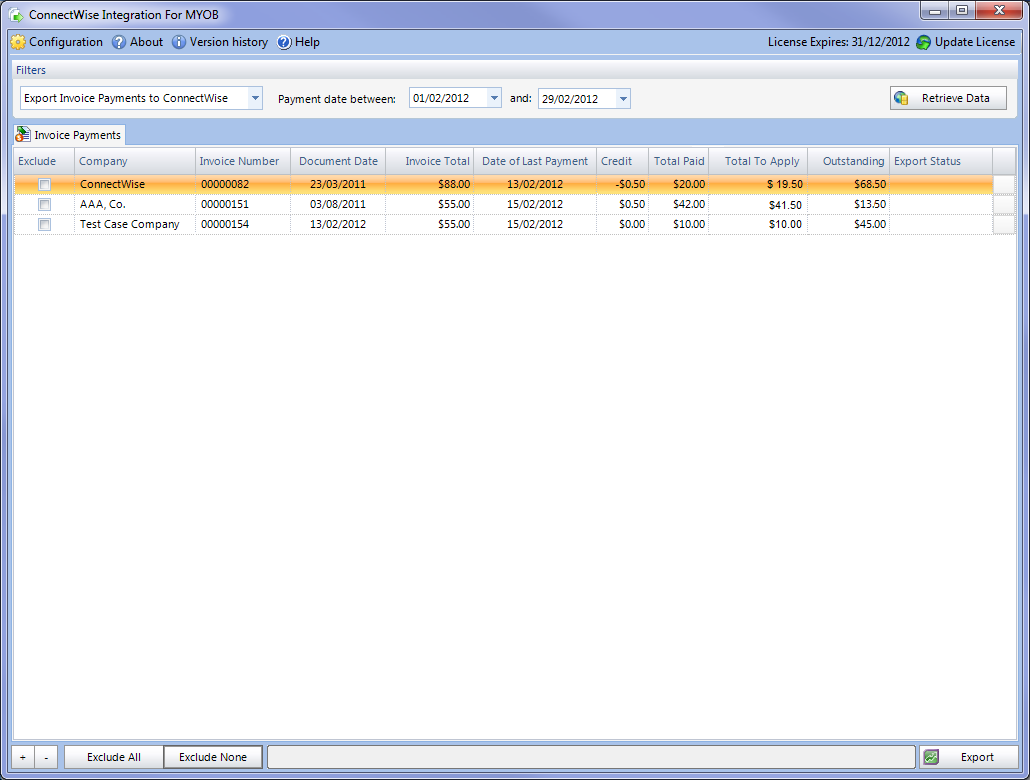Select the Test Case Company cell
The width and height of the screenshot is (1030, 780).
point(135,225)
